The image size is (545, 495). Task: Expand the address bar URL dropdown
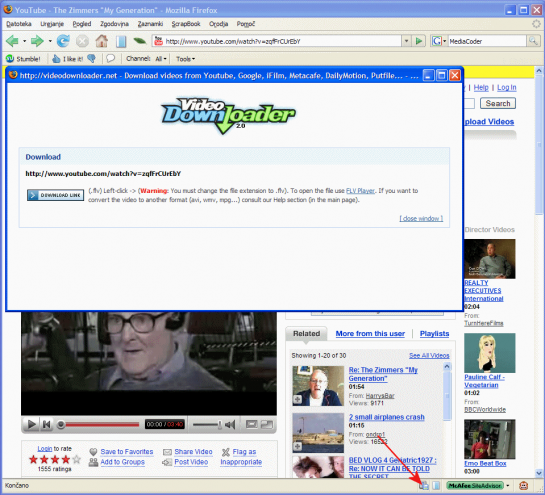tap(406, 41)
